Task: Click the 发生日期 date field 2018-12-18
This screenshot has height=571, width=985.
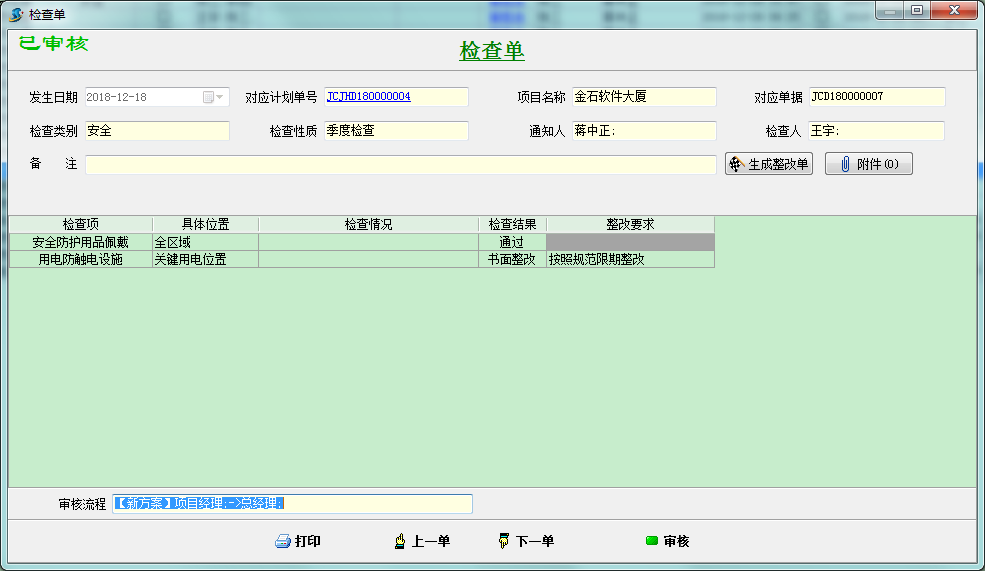Action: pos(157,97)
